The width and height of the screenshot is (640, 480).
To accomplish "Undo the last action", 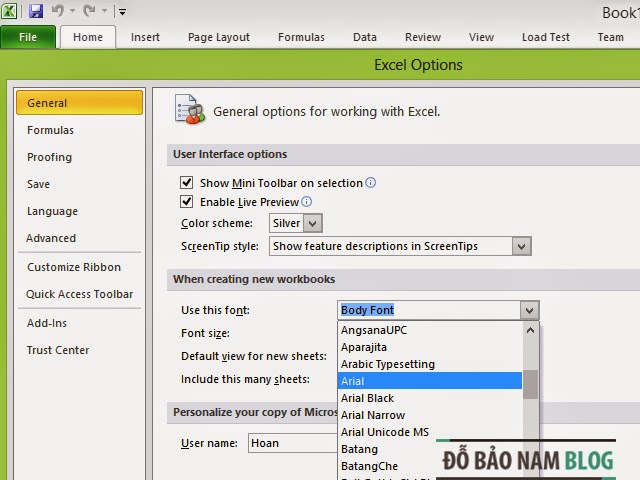I will [x=58, y=11].
